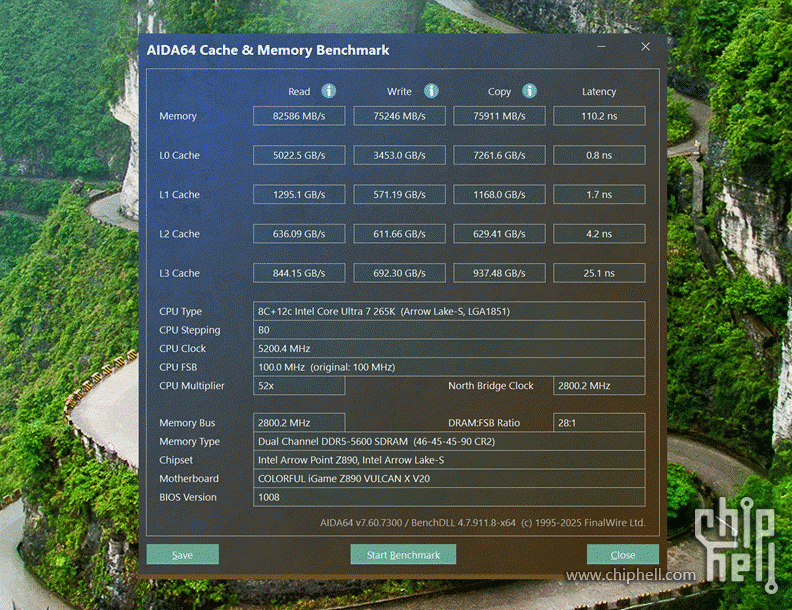Image resolution: width=792 pixels, height=610 pixels.
Task: Click the North Bridge Clock label
Action: tap(490, 386)
